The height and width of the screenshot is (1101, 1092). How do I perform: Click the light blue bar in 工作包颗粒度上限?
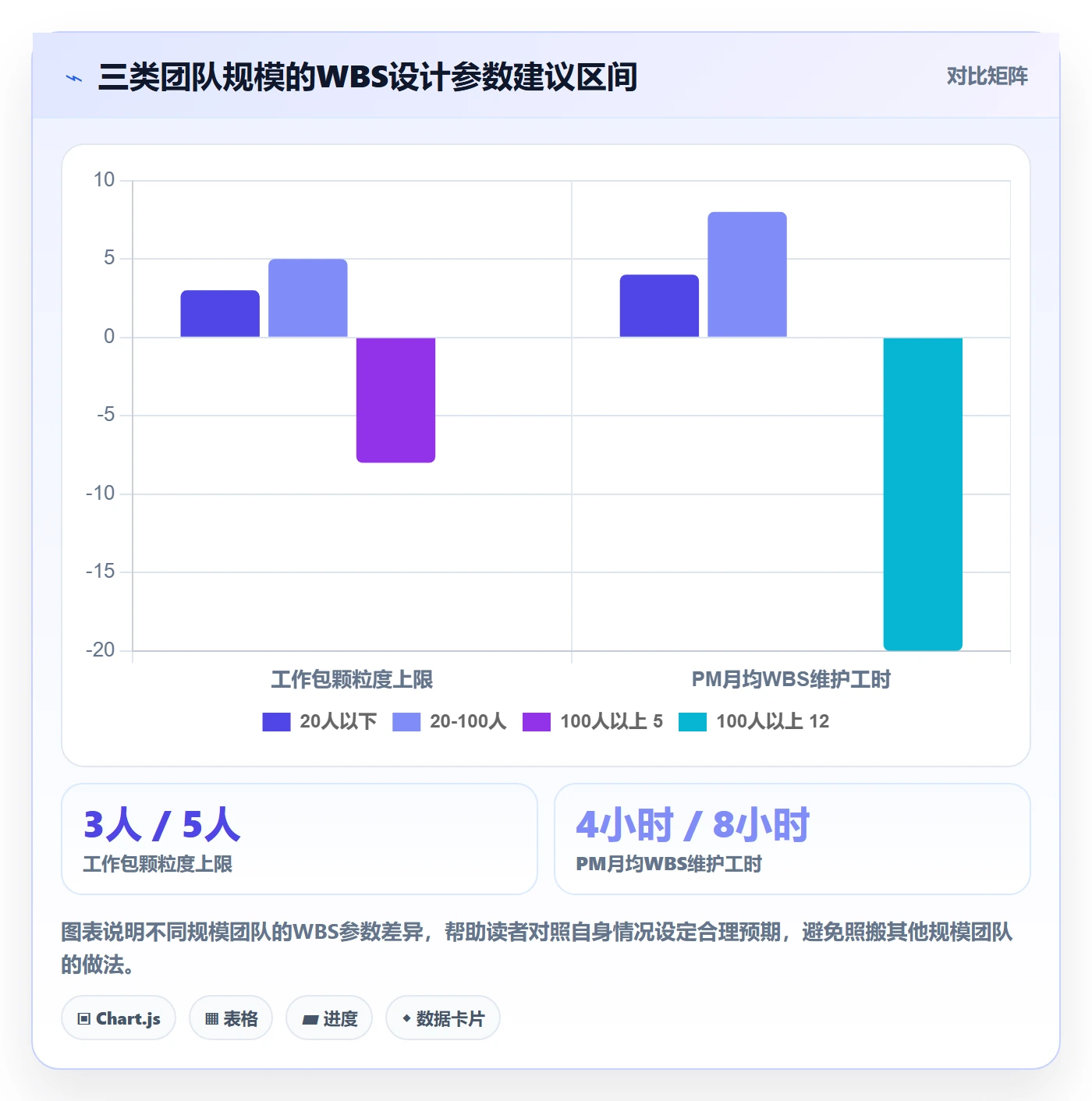(x=308, y=298)
